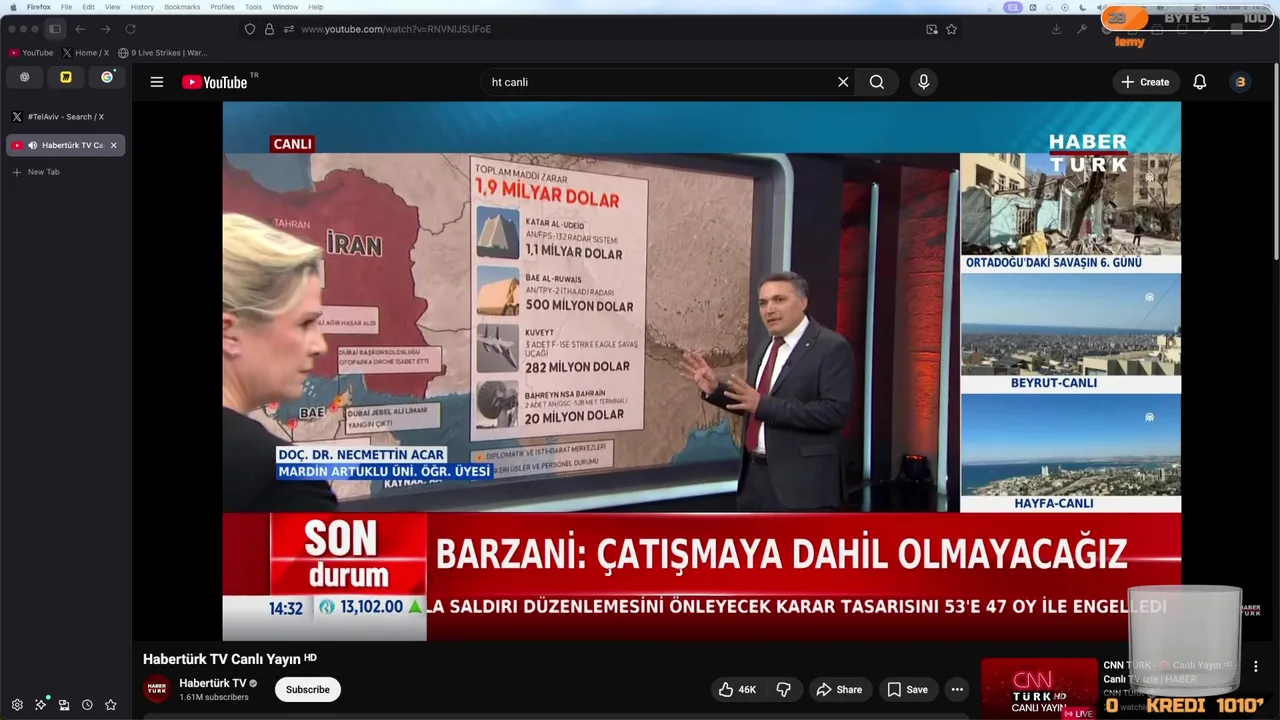
Task: Open site permissions icon in address bar
Action: click(x=288, y=29)
